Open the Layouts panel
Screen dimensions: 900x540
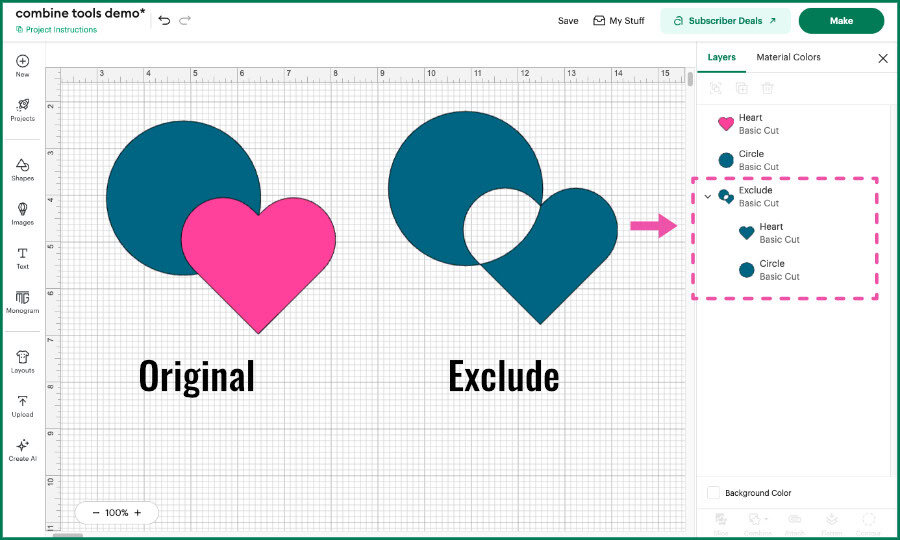point(22,362)
